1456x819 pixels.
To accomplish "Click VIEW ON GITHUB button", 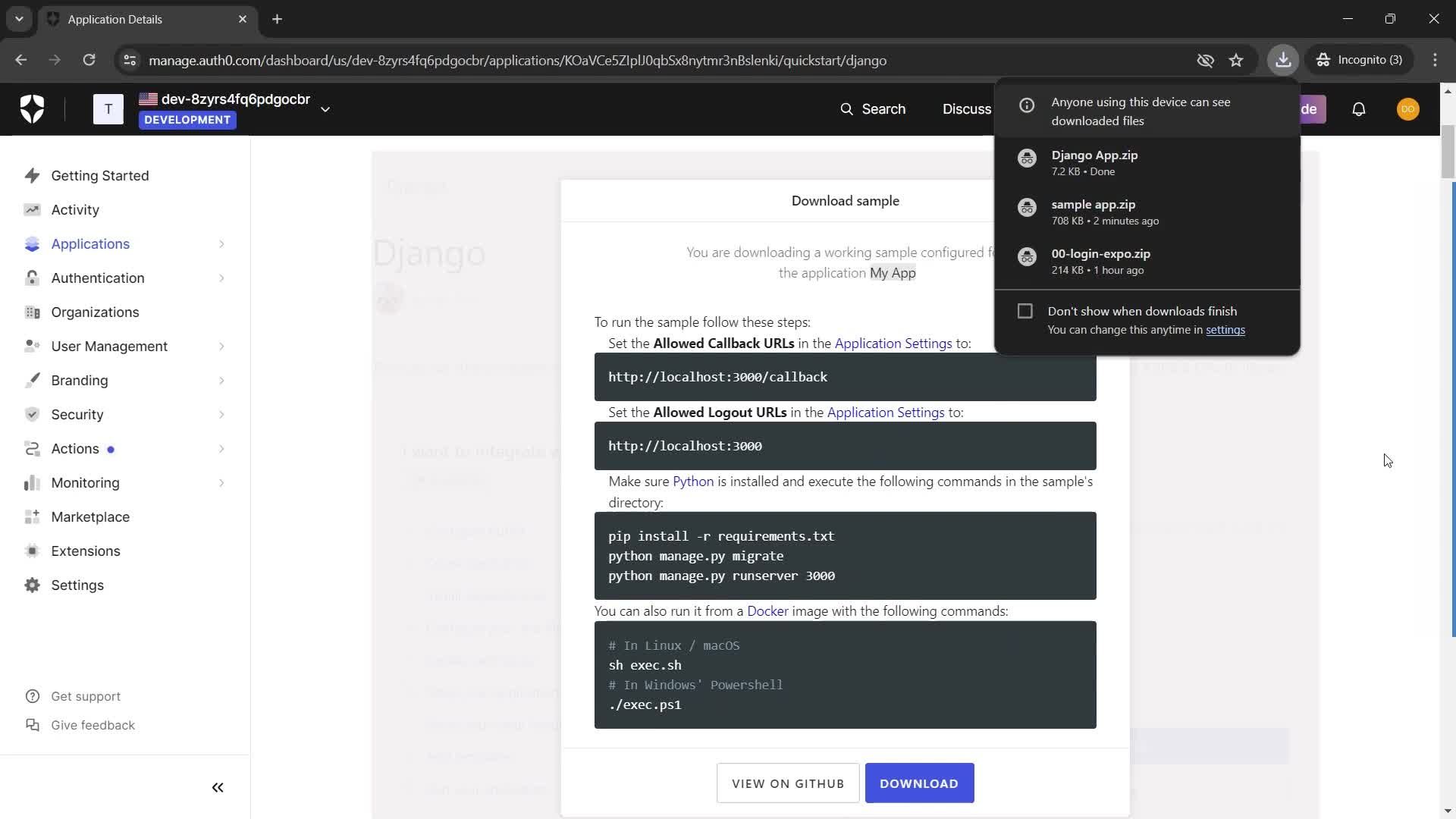I will (x=787, y=783).
